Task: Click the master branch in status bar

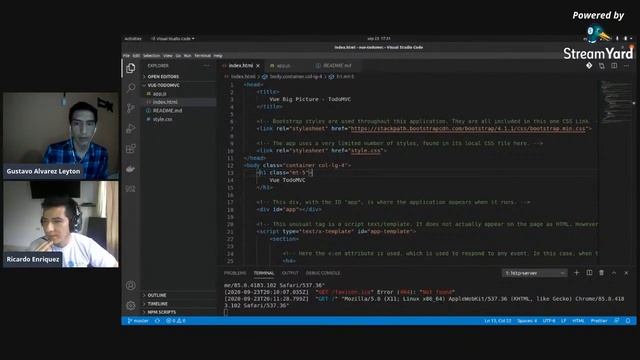Action: pyautogui.click(x=138, y=321)
